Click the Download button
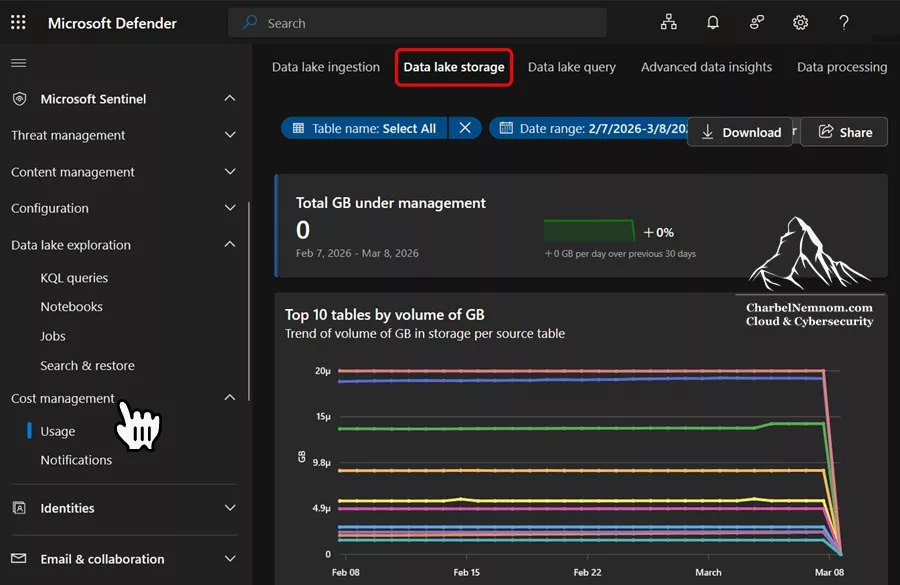Screen dimensions: 900x585 (740, 132)
